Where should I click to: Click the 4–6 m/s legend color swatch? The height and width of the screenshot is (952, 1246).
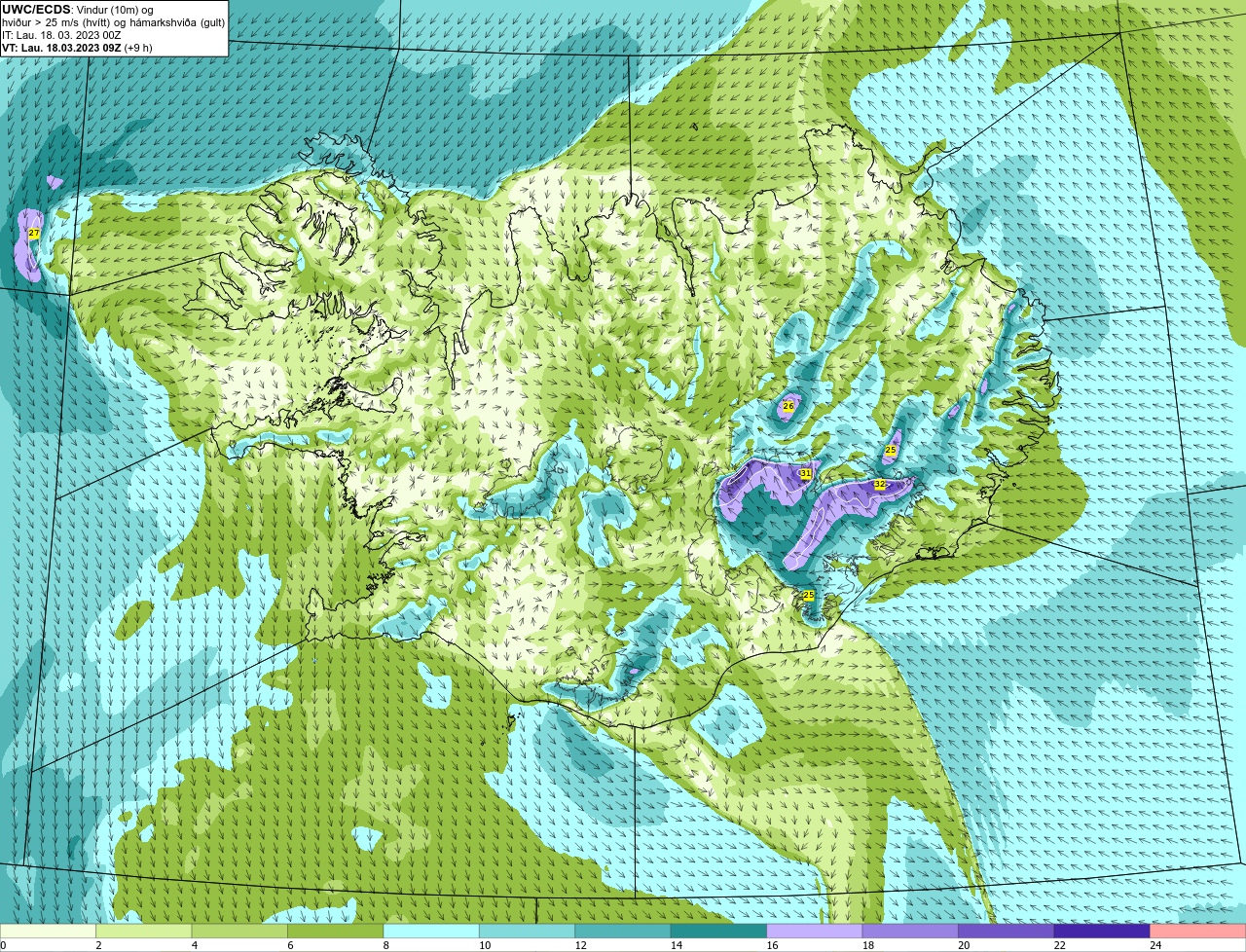pos(239,932)
